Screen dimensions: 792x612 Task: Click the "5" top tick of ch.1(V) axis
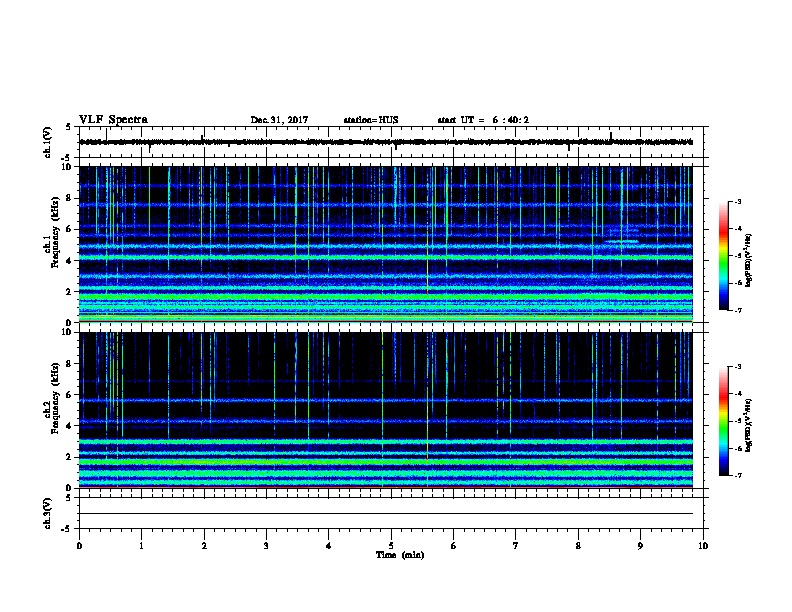69,127
